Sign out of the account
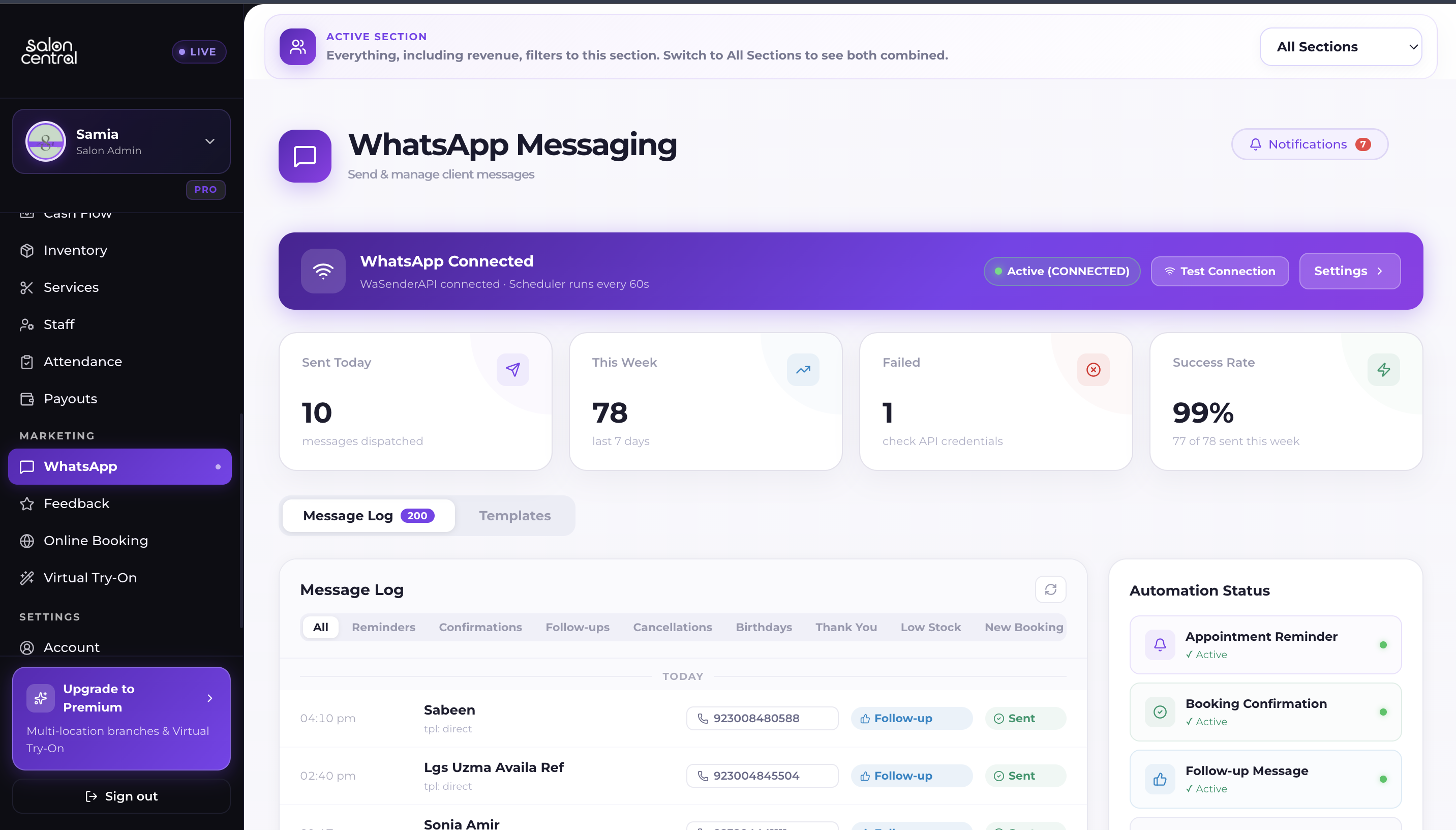This screenshot has width=1456, height=830. 122,796
